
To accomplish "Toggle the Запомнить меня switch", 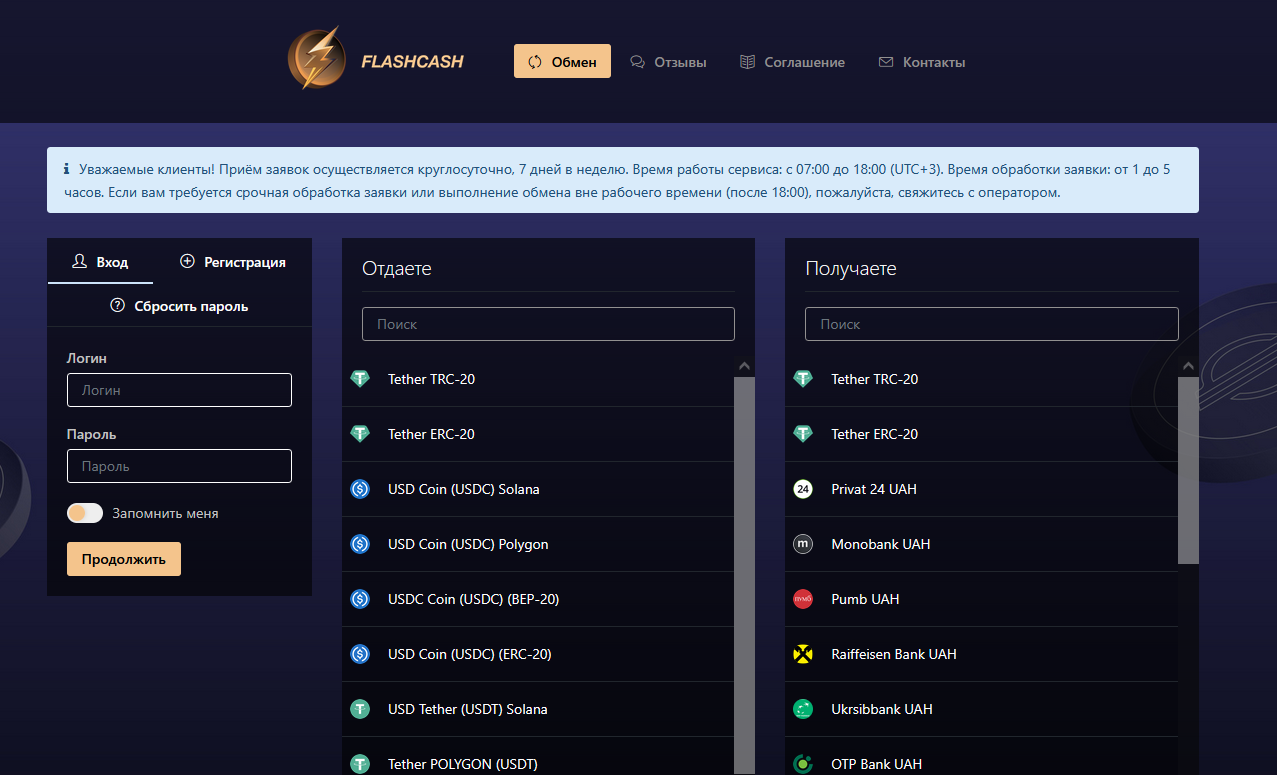I will (85, 513).
